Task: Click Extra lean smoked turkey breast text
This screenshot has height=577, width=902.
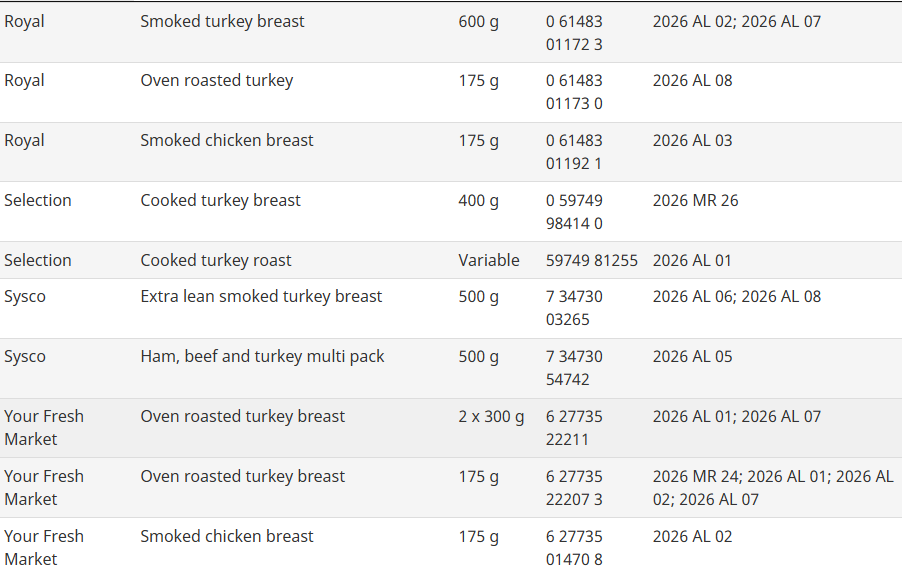Action: click(x=261, y=296)
